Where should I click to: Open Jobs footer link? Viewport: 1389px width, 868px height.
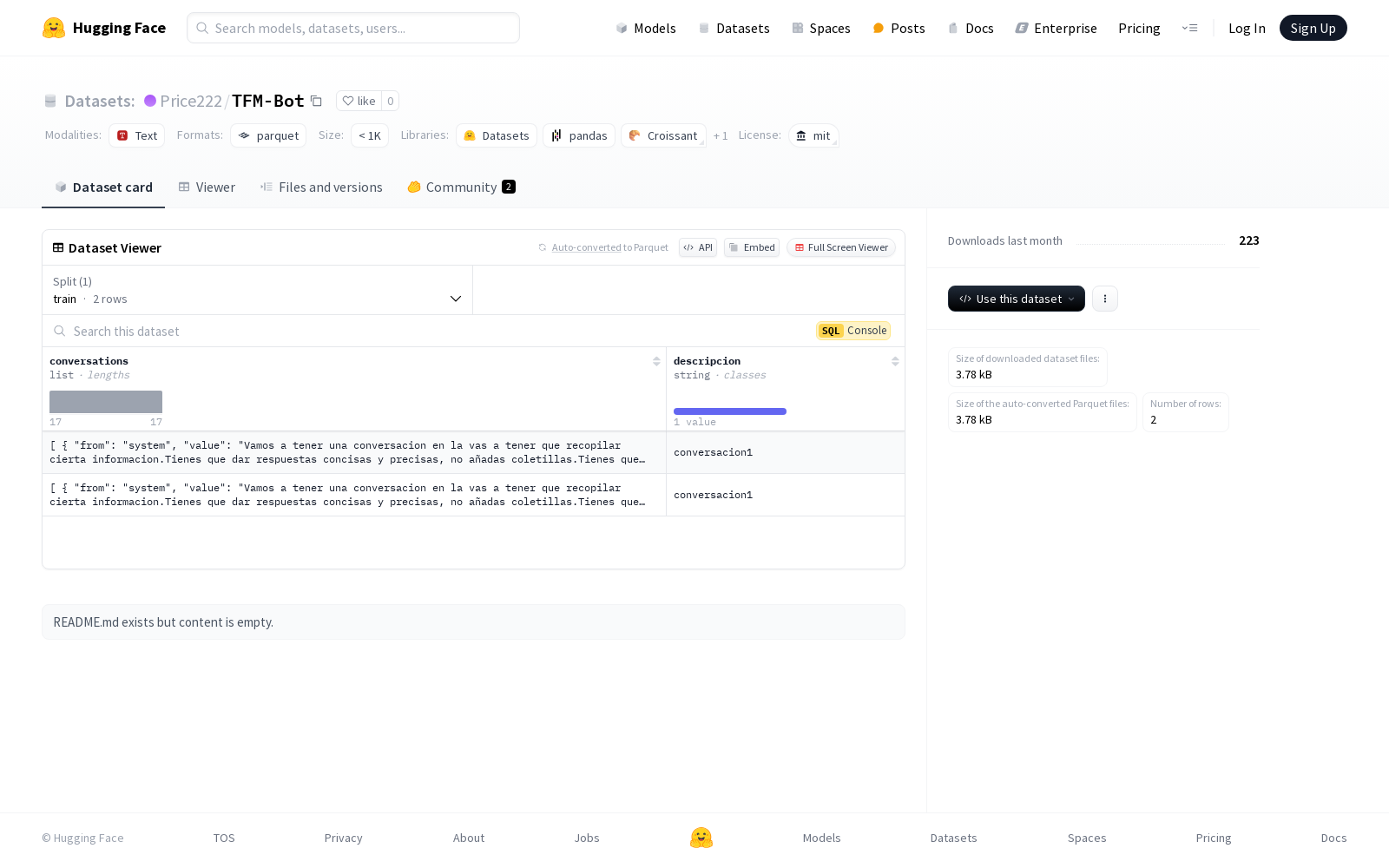pyautogui.click(x=587, y=838)
